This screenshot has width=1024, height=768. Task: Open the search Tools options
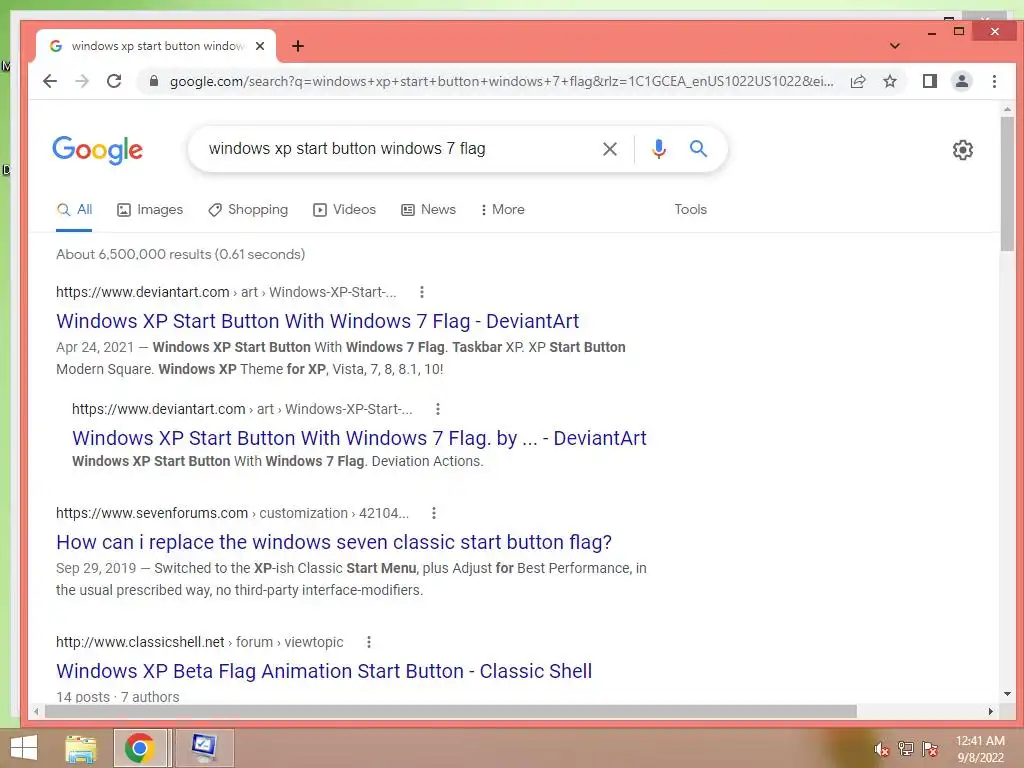690,210
